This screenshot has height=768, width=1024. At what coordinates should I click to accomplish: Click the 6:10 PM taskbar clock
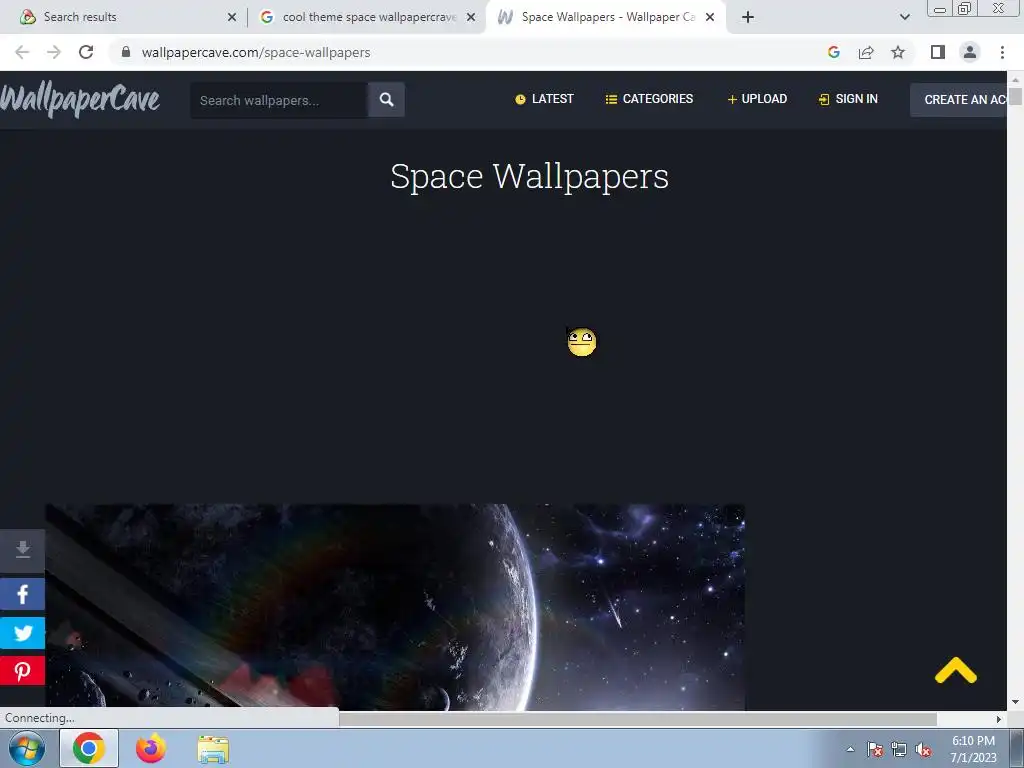[x=973, y=749]
